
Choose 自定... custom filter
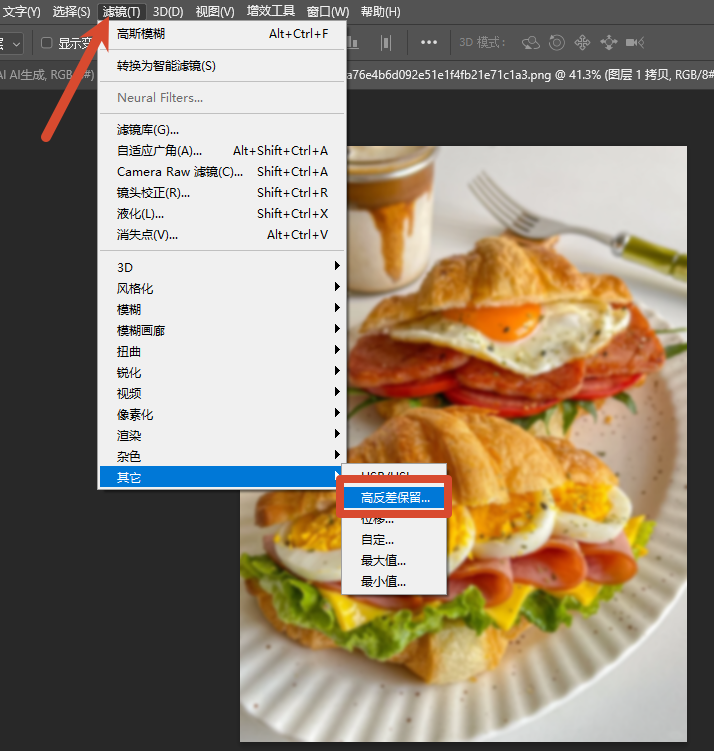tap(394, 540)
